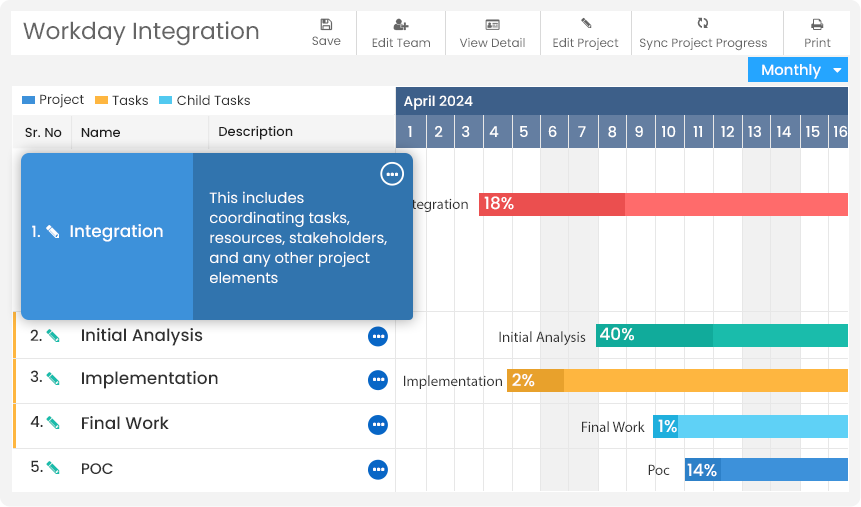Viewport: 861px width, 507px height.
Task: Click the Description column header
Action: pos(255,132)
